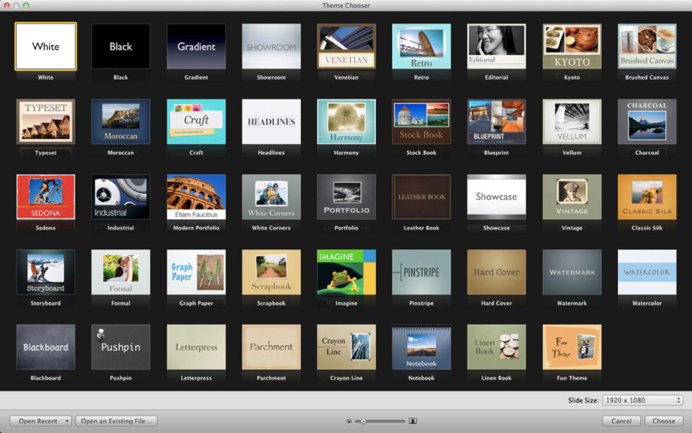This screenshot has height=433, width=692.
Task: Click the large thumbnail size icon
Action: [x=413, y=421]
